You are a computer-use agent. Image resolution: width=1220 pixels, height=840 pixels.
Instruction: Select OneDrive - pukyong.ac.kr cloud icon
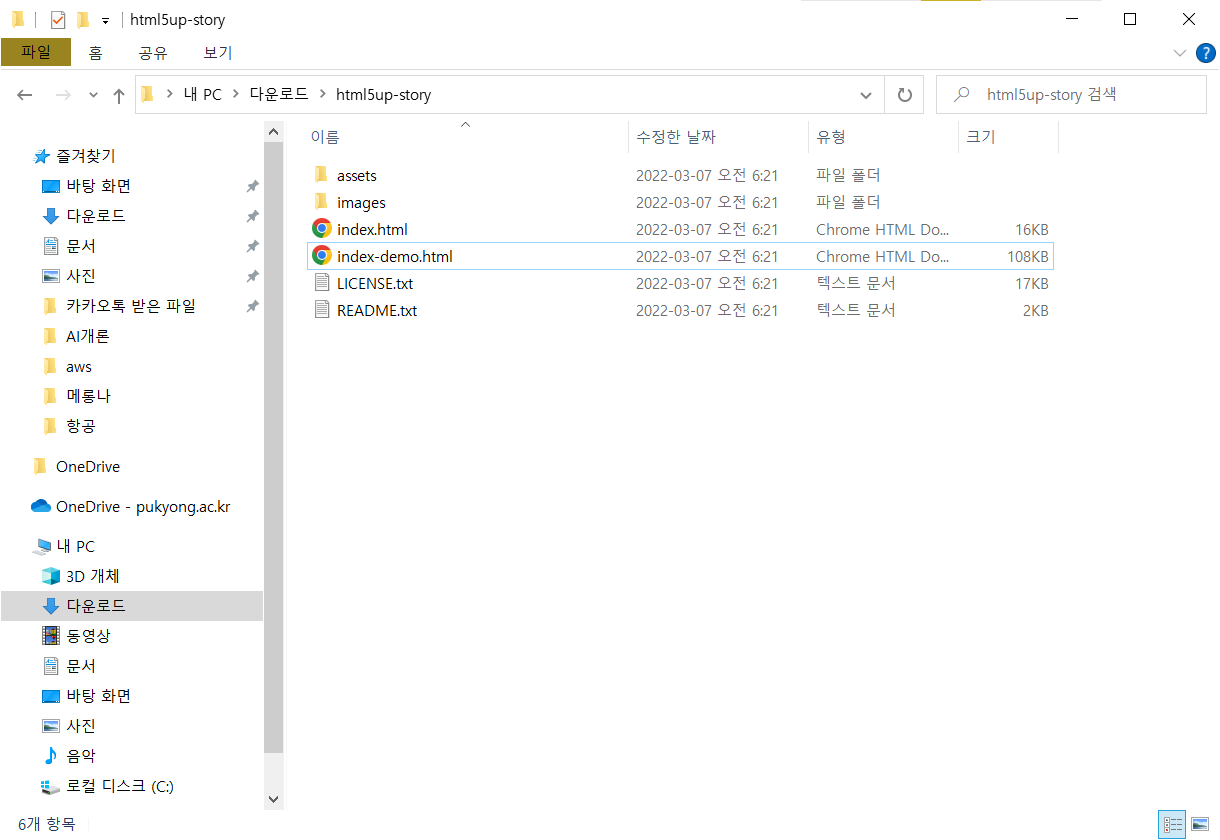41,506
